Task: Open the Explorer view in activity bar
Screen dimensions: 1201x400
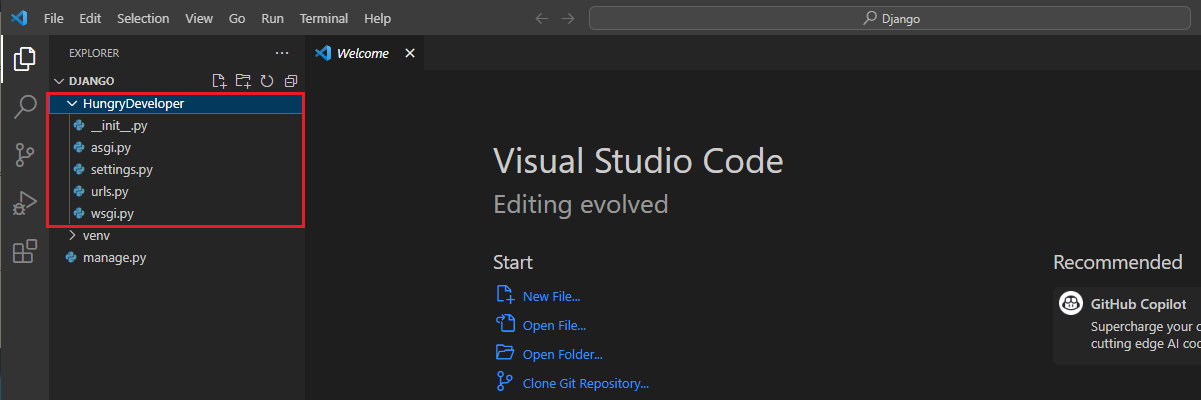Action: pyautogui.click(x=24, y=60)
